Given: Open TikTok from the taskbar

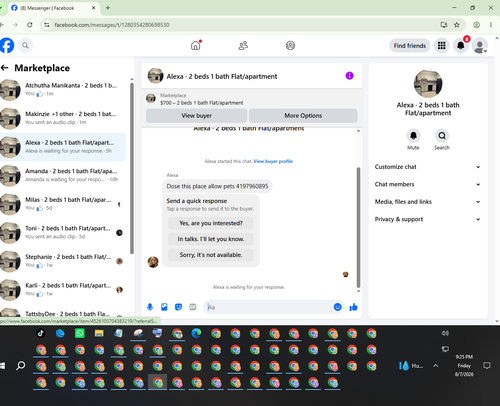Looking at the screenshot, I should coord(41,333).
